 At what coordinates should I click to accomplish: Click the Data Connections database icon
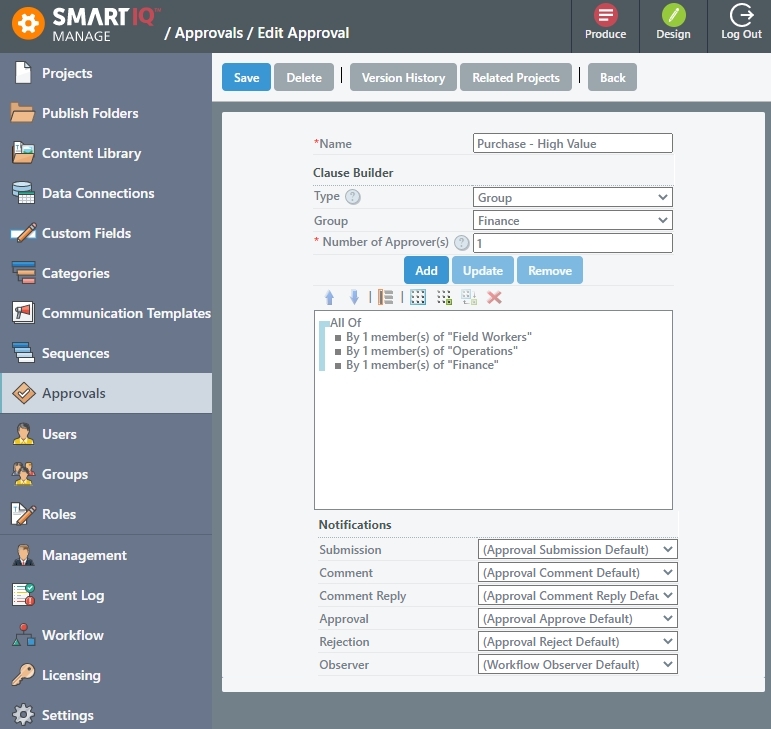[x=23, y=193]
